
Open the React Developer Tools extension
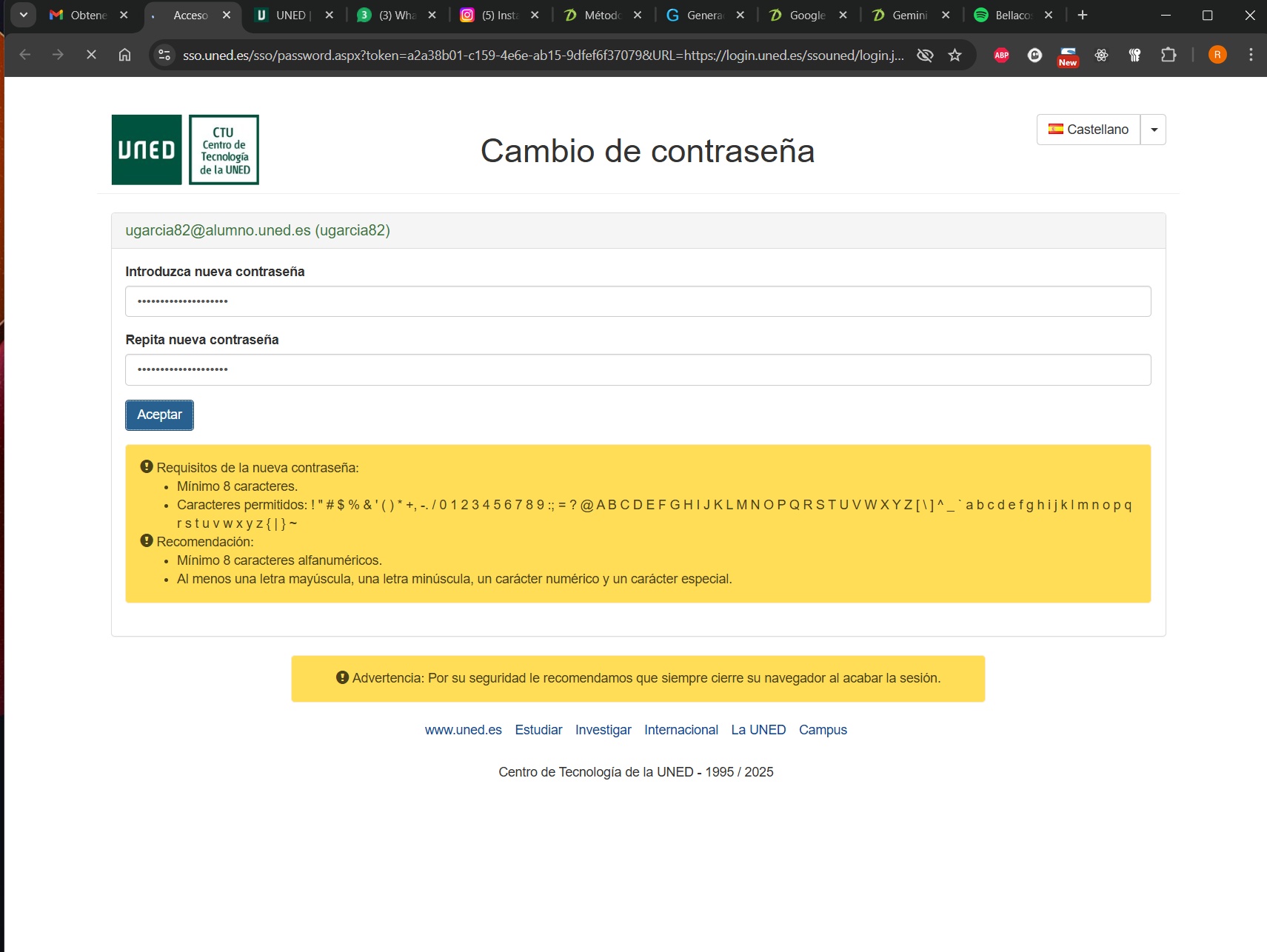[x=1101, y=55]
